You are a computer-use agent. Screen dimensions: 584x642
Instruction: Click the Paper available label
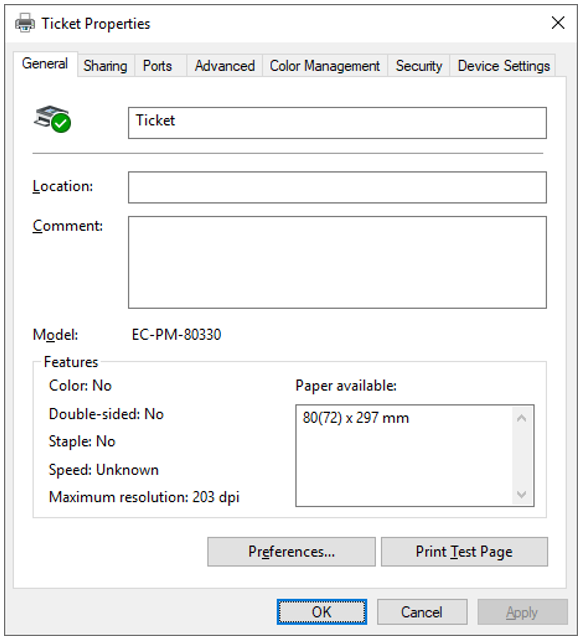[346, 386]
